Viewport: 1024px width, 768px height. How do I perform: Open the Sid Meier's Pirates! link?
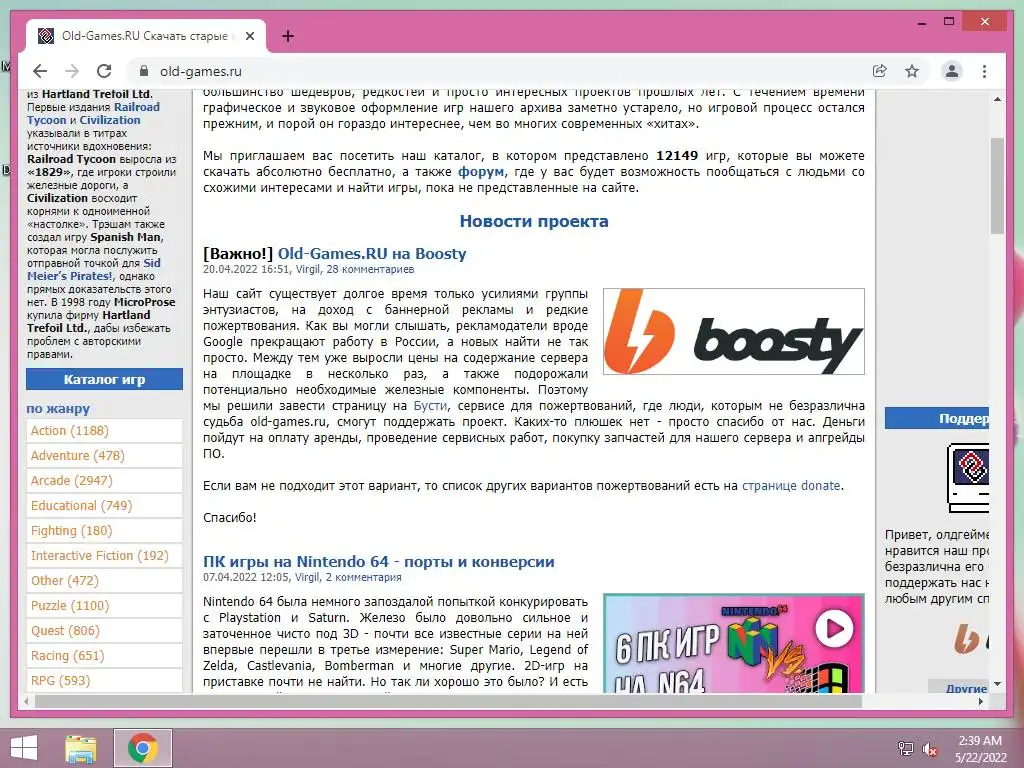click(x=93, y=270)
